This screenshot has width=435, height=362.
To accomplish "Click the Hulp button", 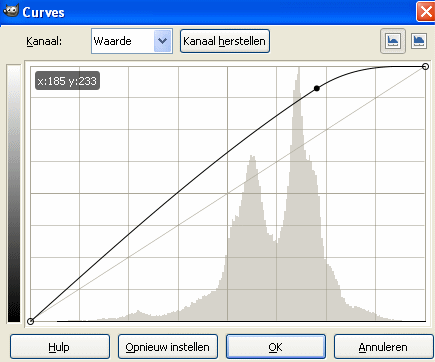I will [60, 347].
